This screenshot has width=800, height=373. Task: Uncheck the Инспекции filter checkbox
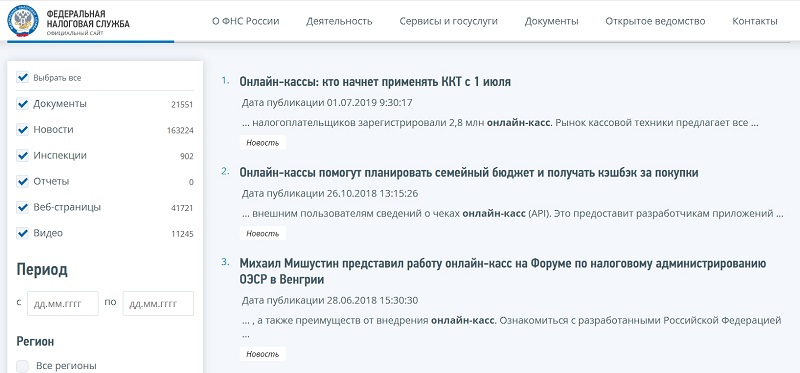tap(22, 156)
